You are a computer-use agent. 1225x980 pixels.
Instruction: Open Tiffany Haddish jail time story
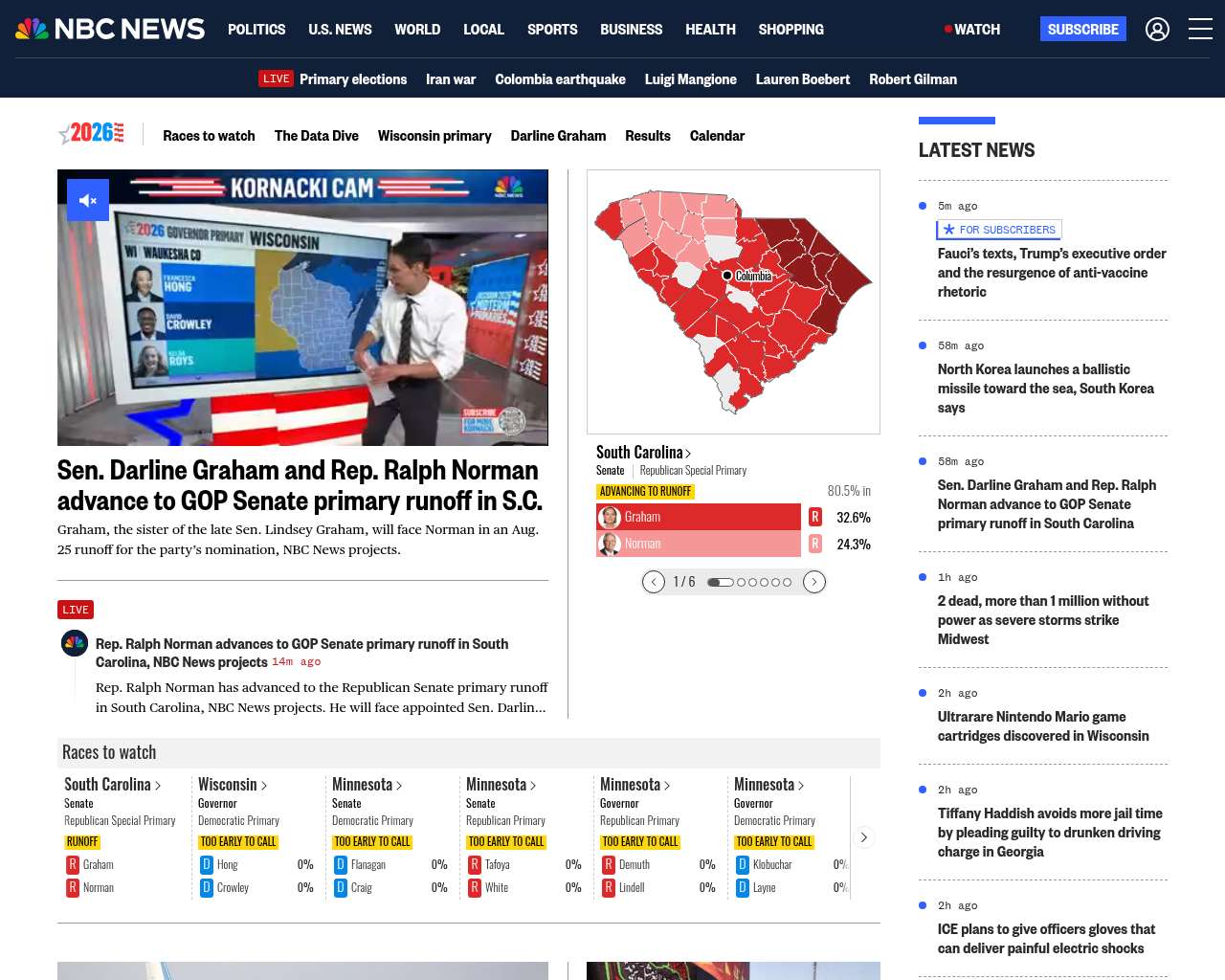tap(1050, 833)
